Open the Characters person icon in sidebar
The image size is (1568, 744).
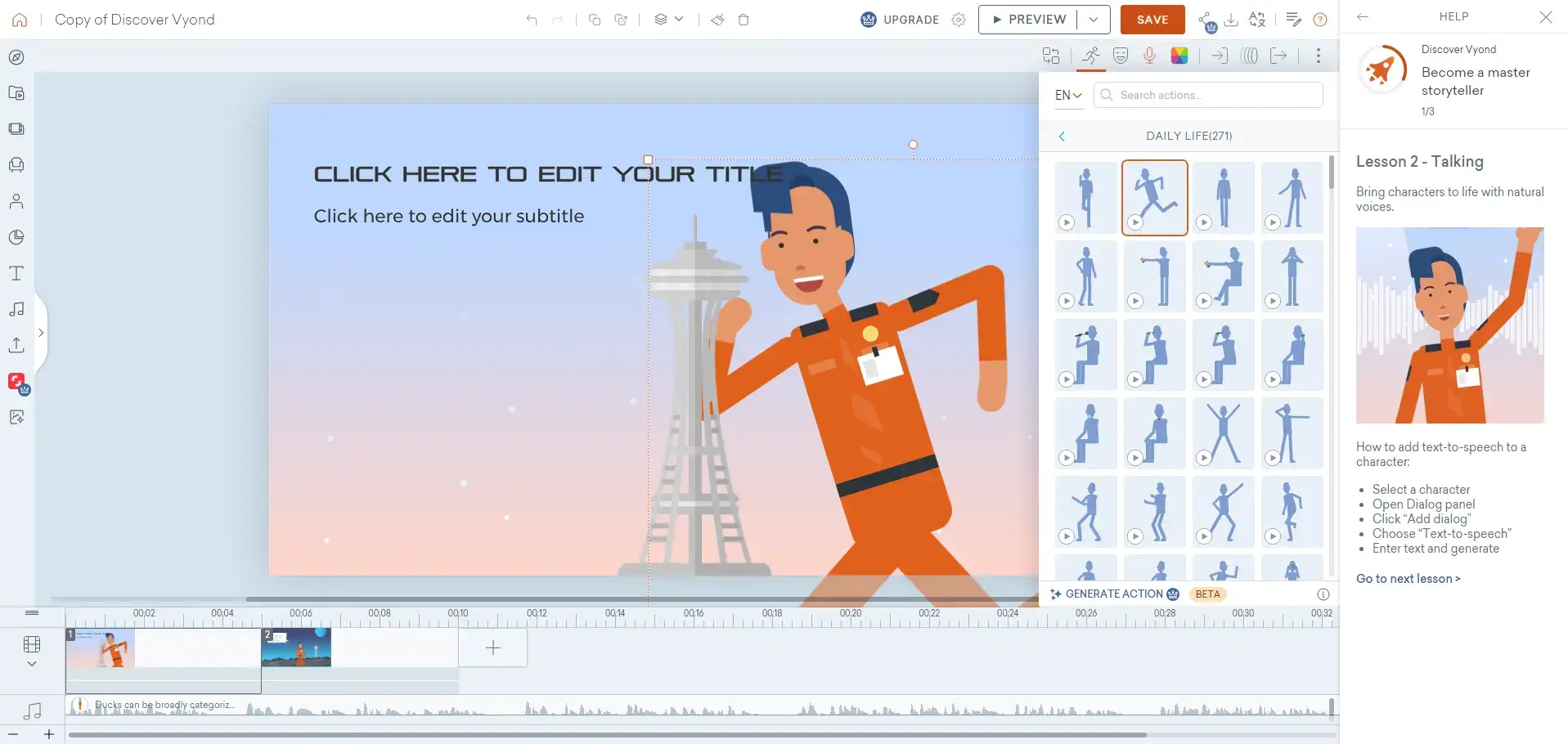(x=16, y=201)
